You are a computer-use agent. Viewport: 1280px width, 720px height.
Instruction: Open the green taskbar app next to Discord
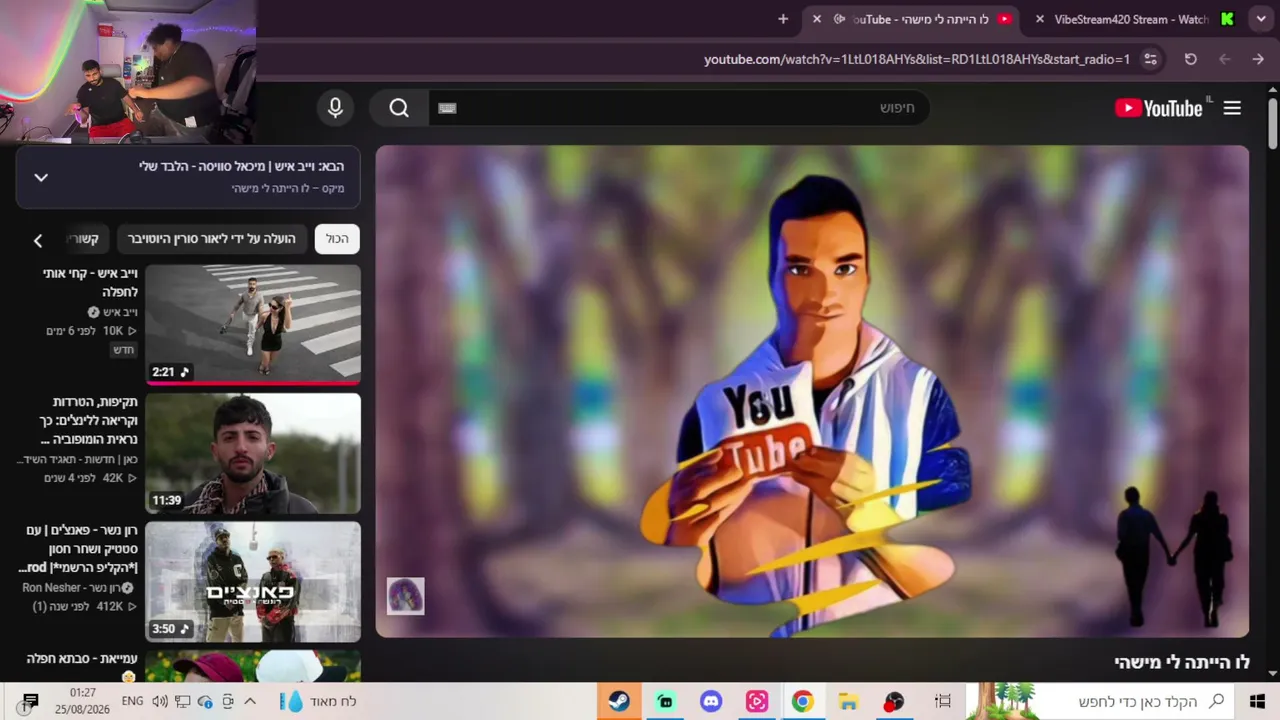click(x=665, y=701)
